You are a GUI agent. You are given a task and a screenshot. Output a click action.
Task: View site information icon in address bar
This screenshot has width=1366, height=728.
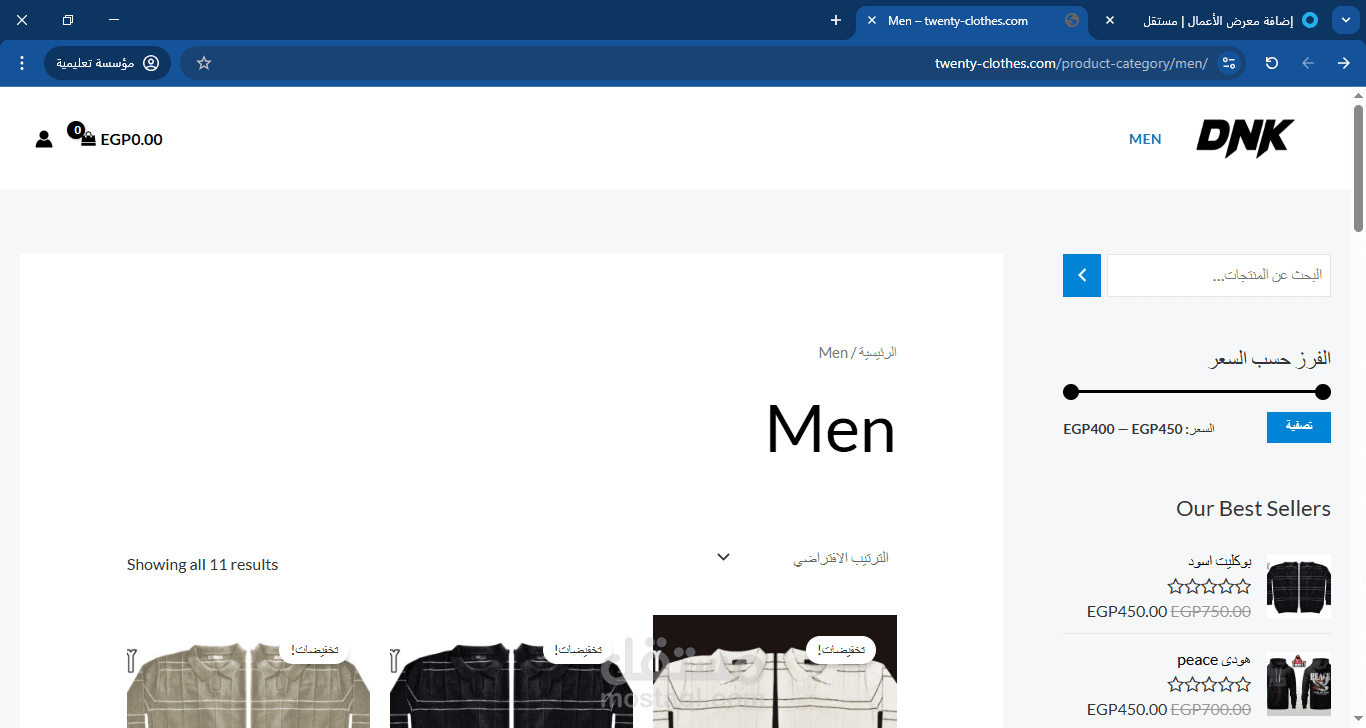tap(1230, 63)
